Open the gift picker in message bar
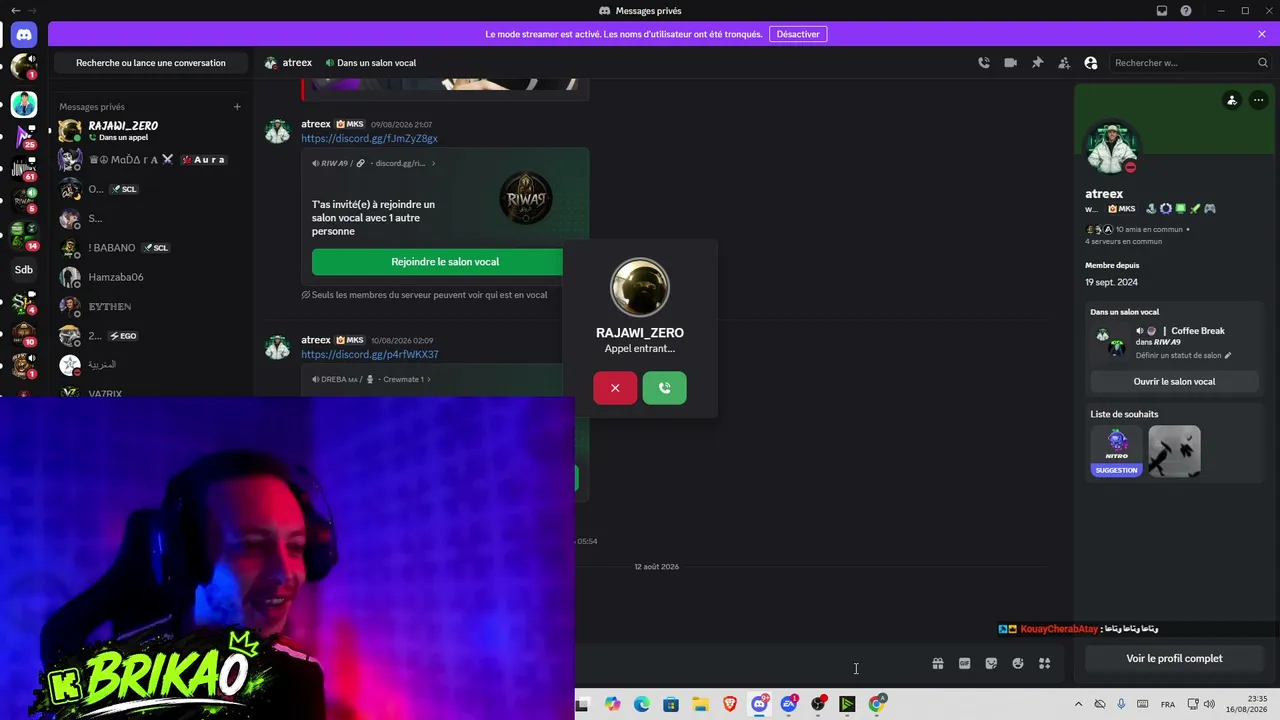The height and width of the screenshot is (720, 1280). 938,663
